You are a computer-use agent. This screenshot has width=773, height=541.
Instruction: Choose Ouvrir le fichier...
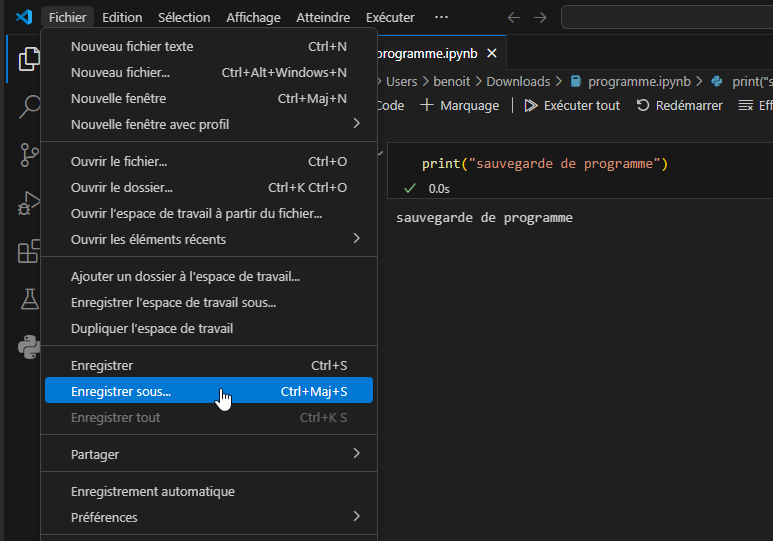point(209,161)
